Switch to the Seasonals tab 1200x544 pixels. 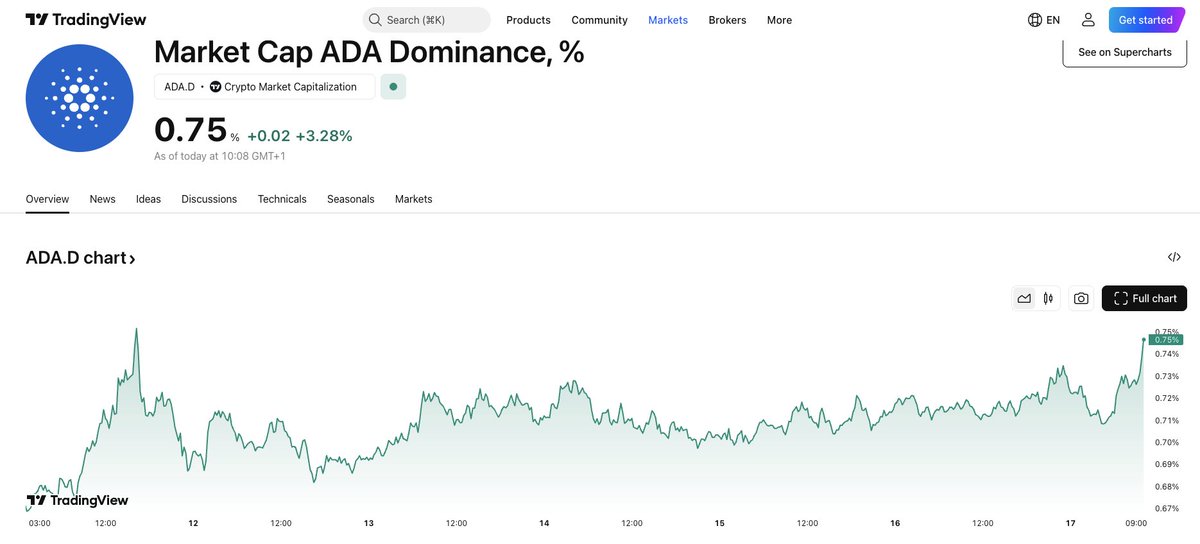[x=350, y=199]
